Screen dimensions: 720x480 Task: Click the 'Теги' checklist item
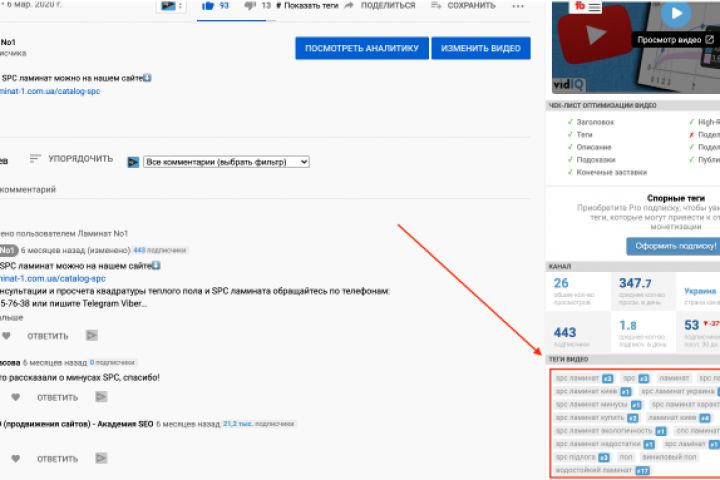coord(585,135)
